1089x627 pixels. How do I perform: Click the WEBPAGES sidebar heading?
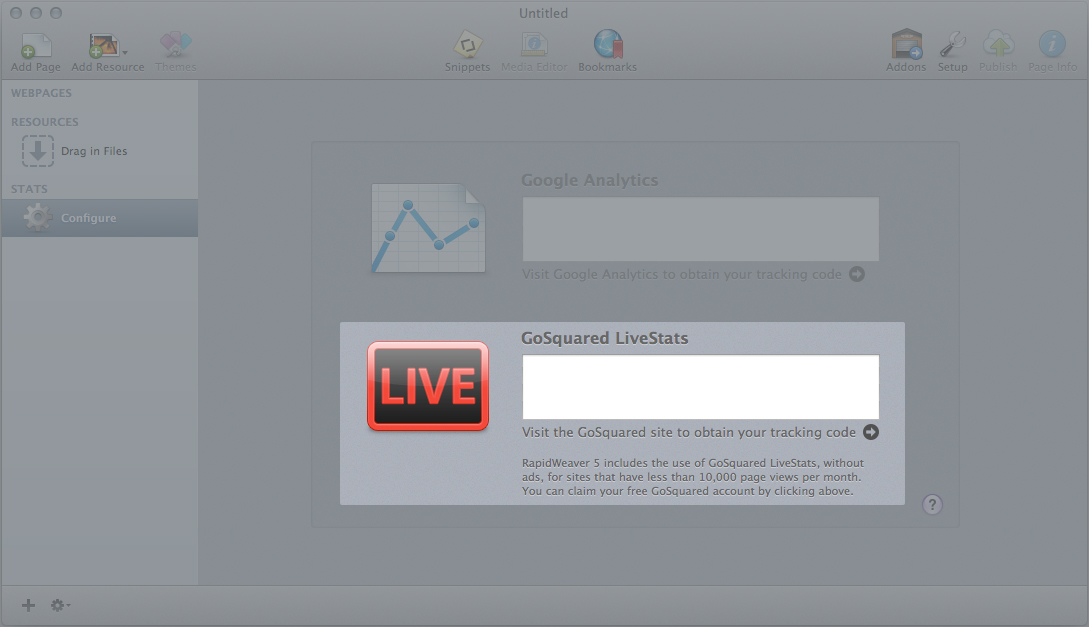41,93
